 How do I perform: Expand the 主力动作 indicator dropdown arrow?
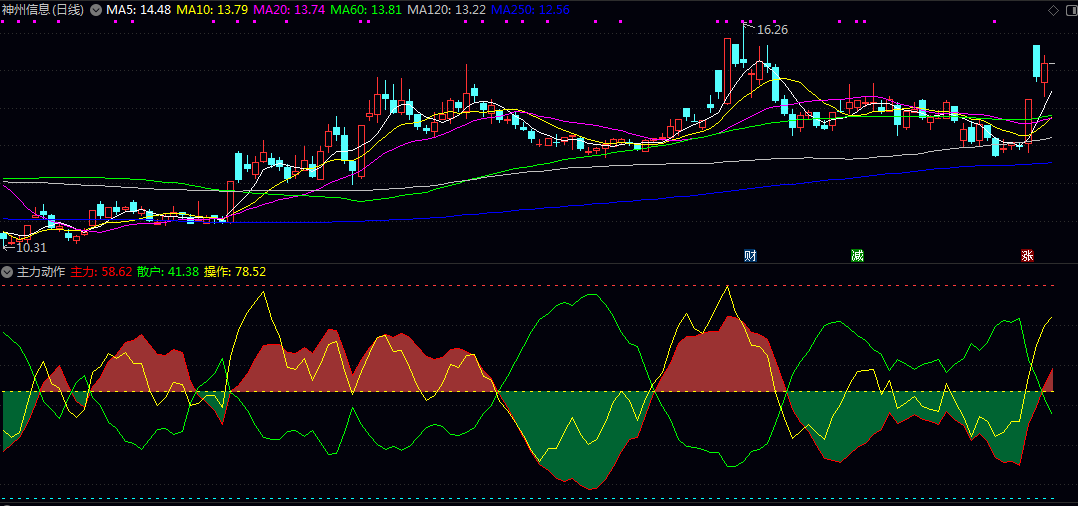click(7, 271)
